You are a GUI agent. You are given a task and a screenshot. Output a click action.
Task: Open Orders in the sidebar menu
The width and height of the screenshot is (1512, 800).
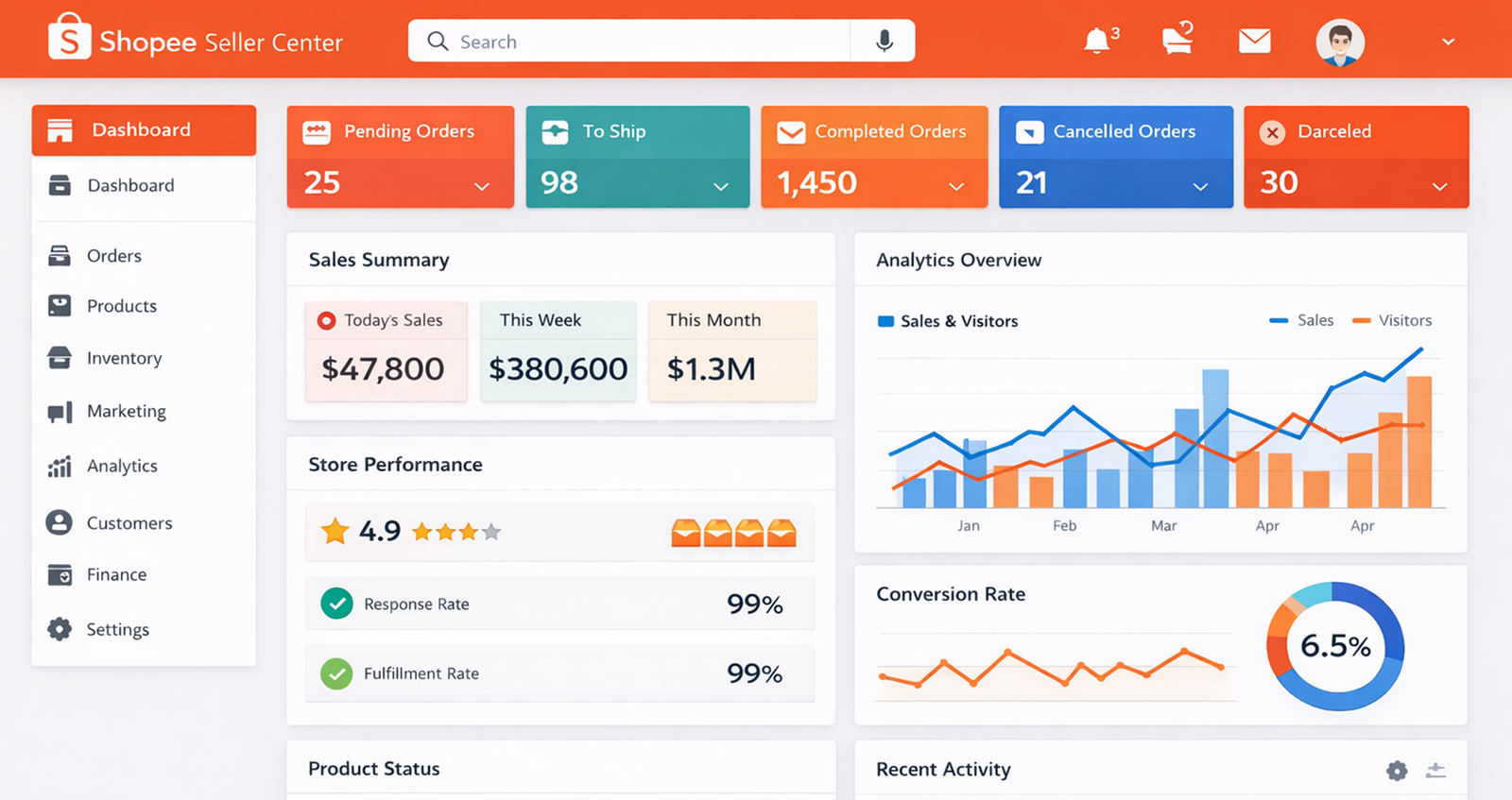(113, 256)
